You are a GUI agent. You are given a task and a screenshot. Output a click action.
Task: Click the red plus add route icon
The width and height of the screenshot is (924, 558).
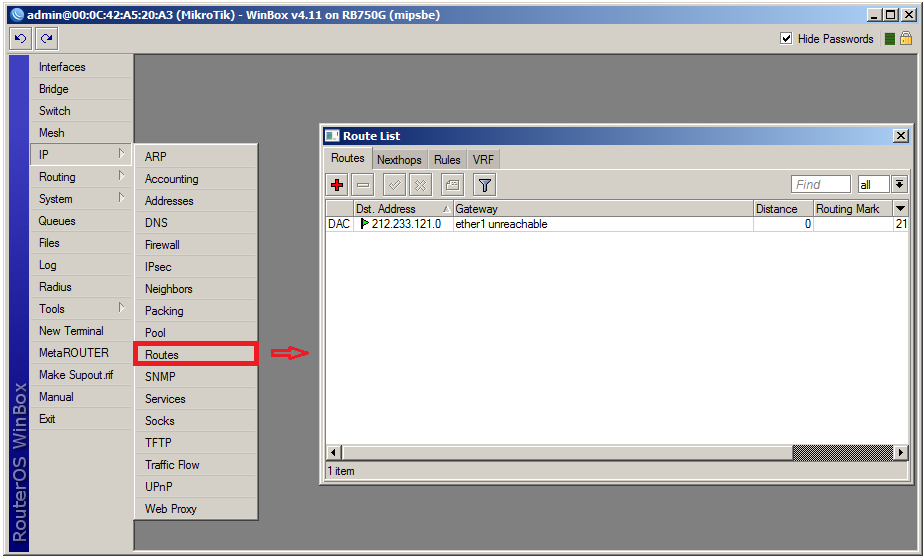point(337,185)
